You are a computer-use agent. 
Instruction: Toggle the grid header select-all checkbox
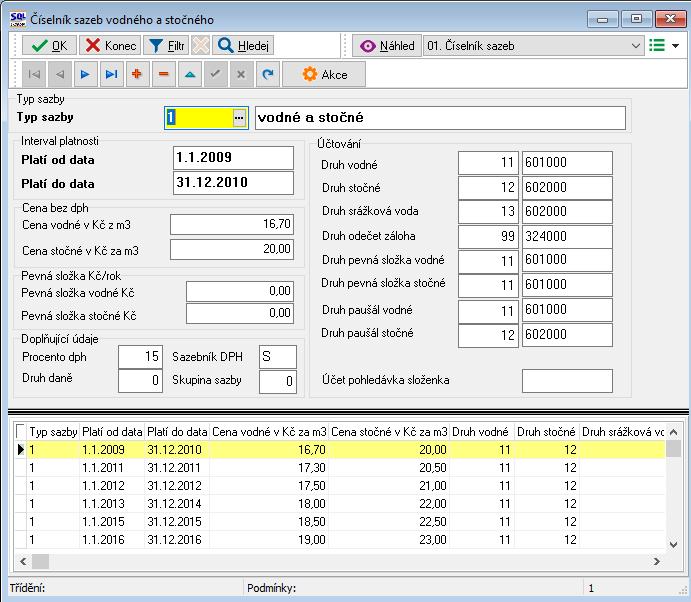click(x=20, y=431)
